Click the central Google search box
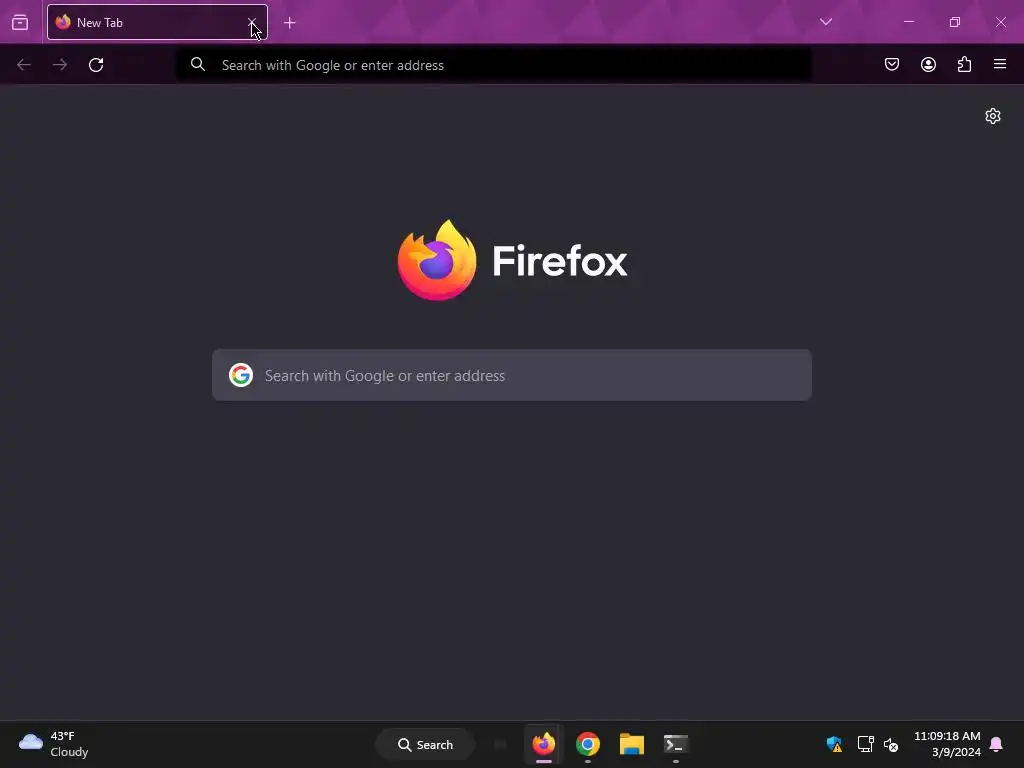This screenshot has width=1024, height=768. coord(512,375)
